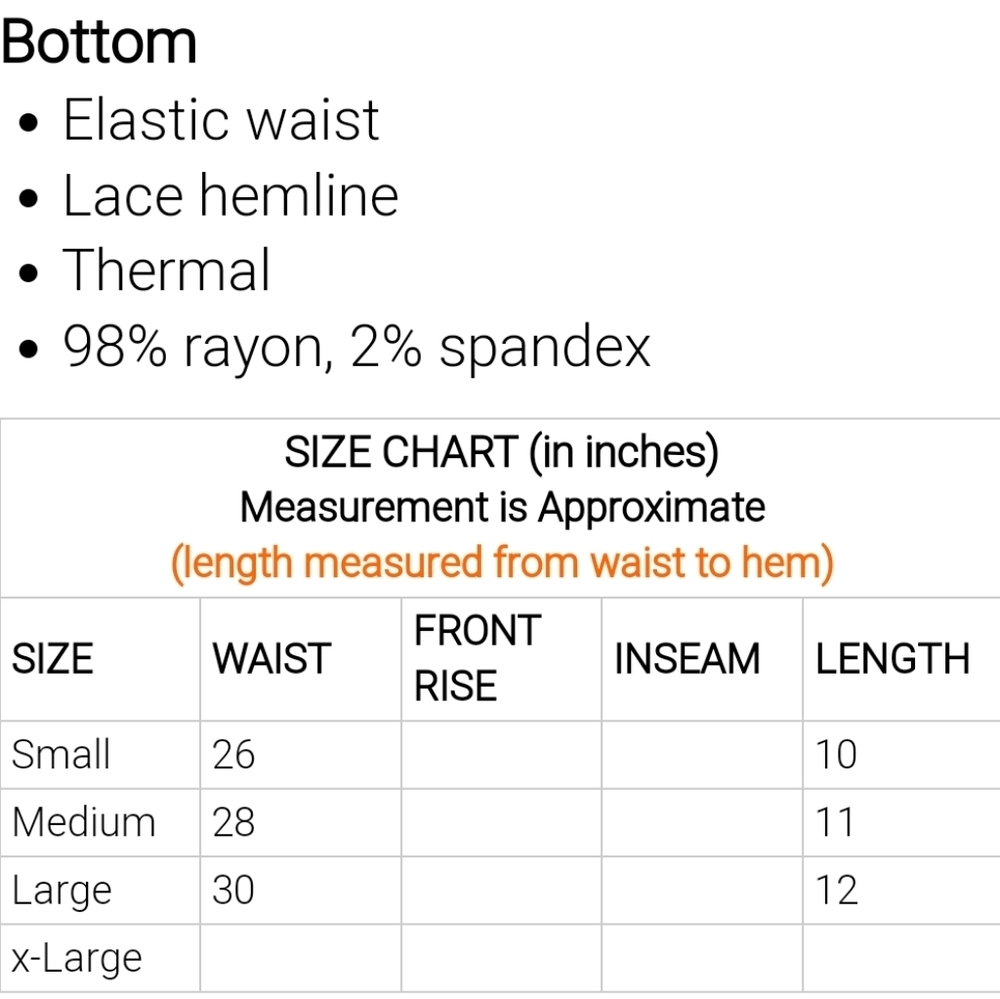Select the Small size row label
1000x999 pixels.
[x=61, y=754]
